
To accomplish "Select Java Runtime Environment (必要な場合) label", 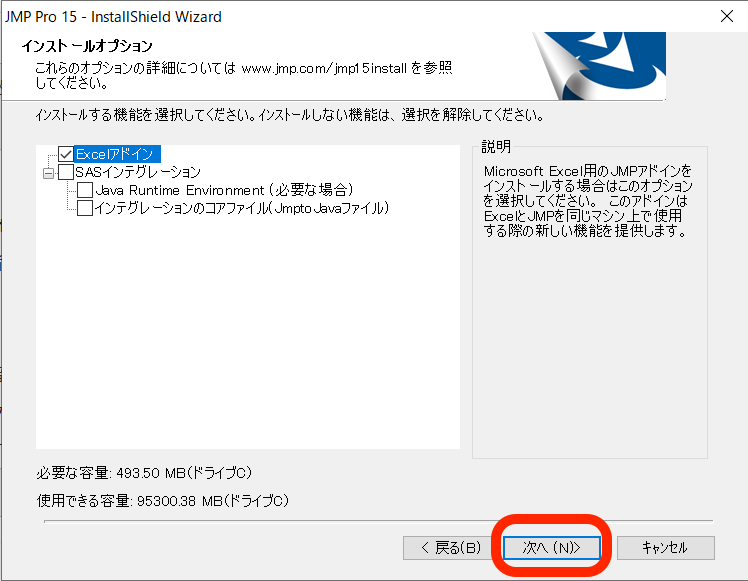I will pyautogui.click(x=224, y=190).
